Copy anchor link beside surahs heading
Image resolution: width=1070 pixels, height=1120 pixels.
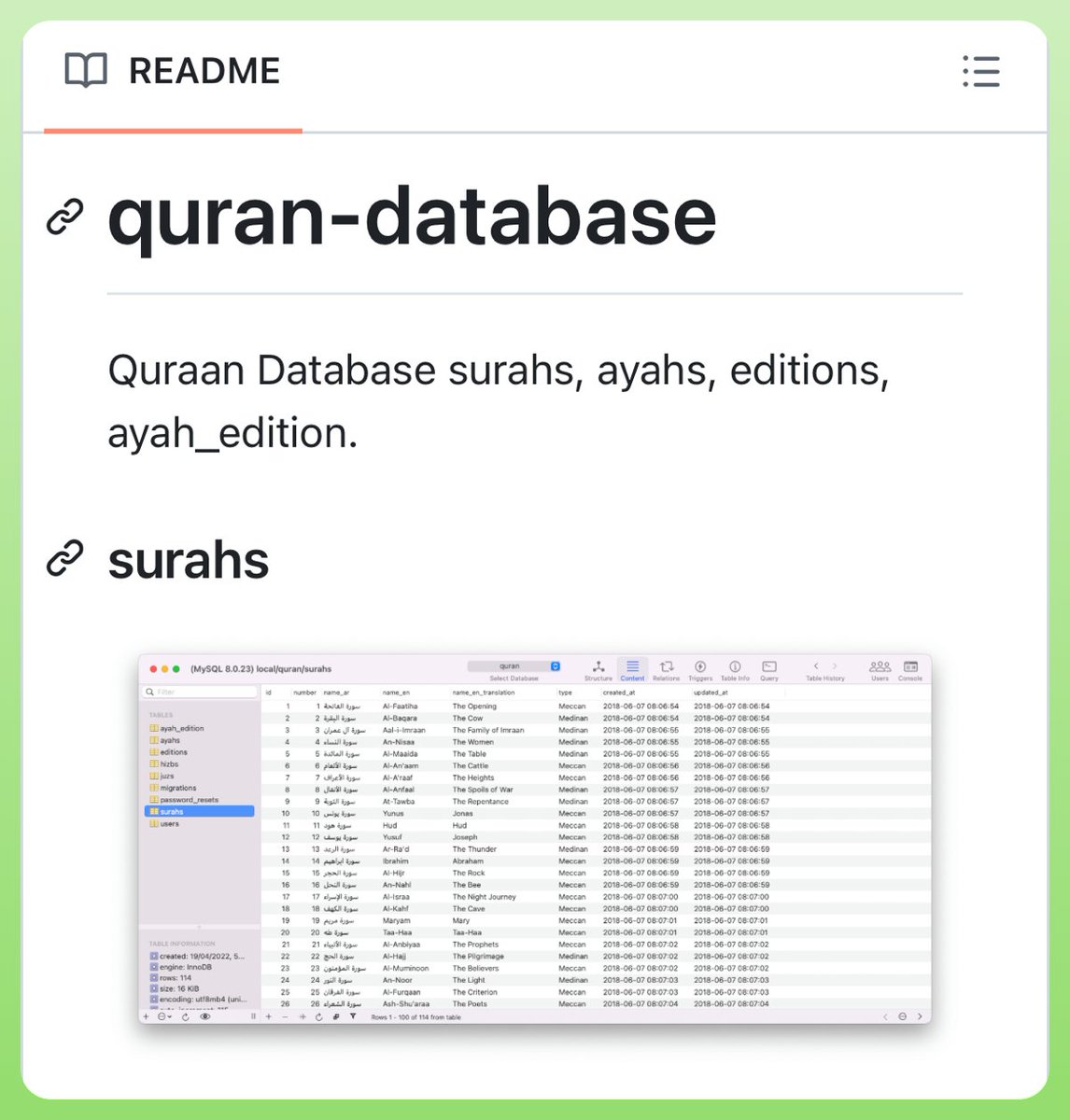[65, 558]
